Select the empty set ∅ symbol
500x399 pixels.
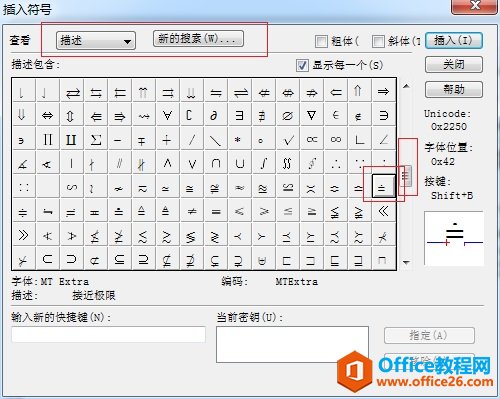pyautogui.click(x=287, y=115)
